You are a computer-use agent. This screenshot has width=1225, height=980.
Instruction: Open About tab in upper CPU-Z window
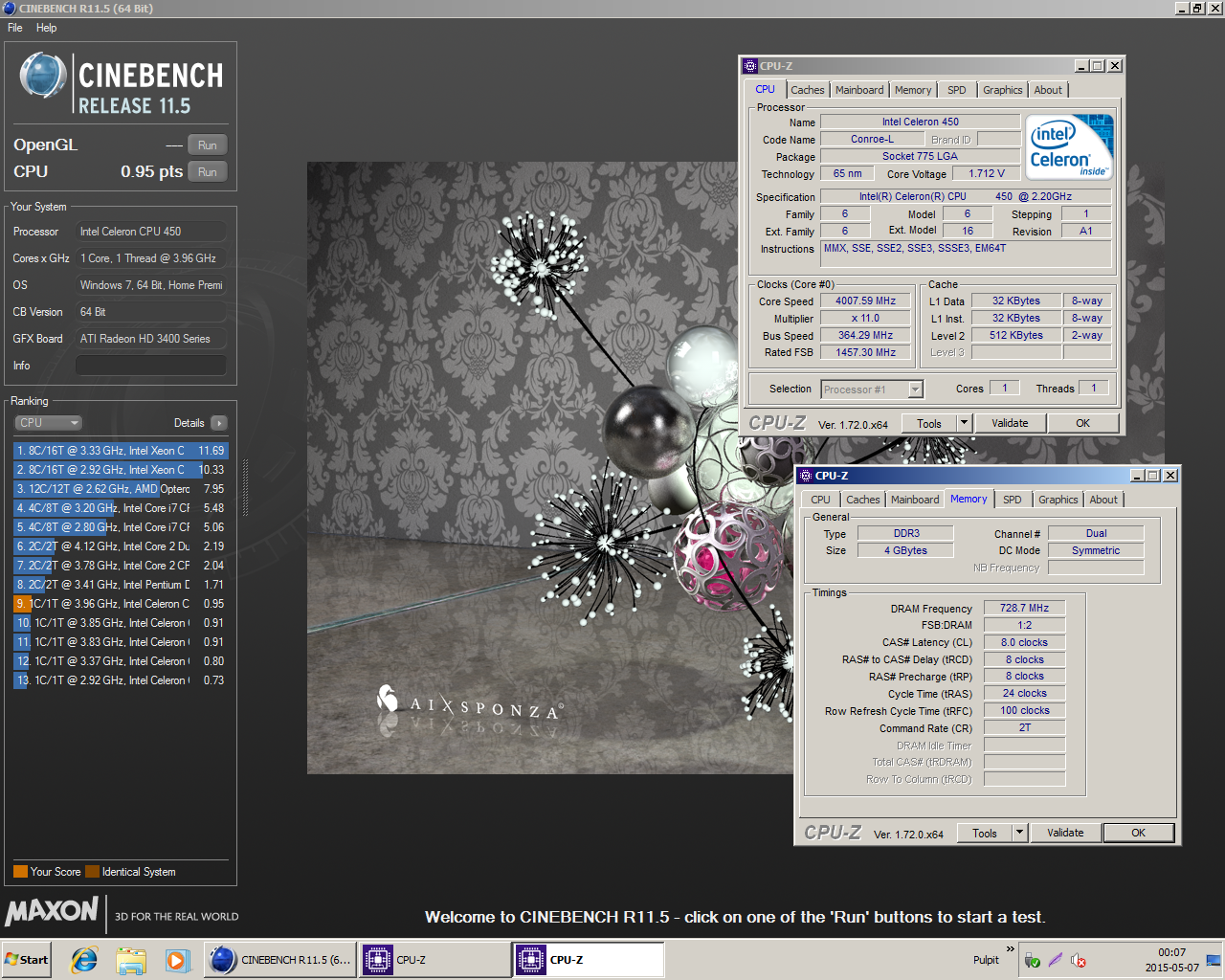click(x=1048, y=90)
